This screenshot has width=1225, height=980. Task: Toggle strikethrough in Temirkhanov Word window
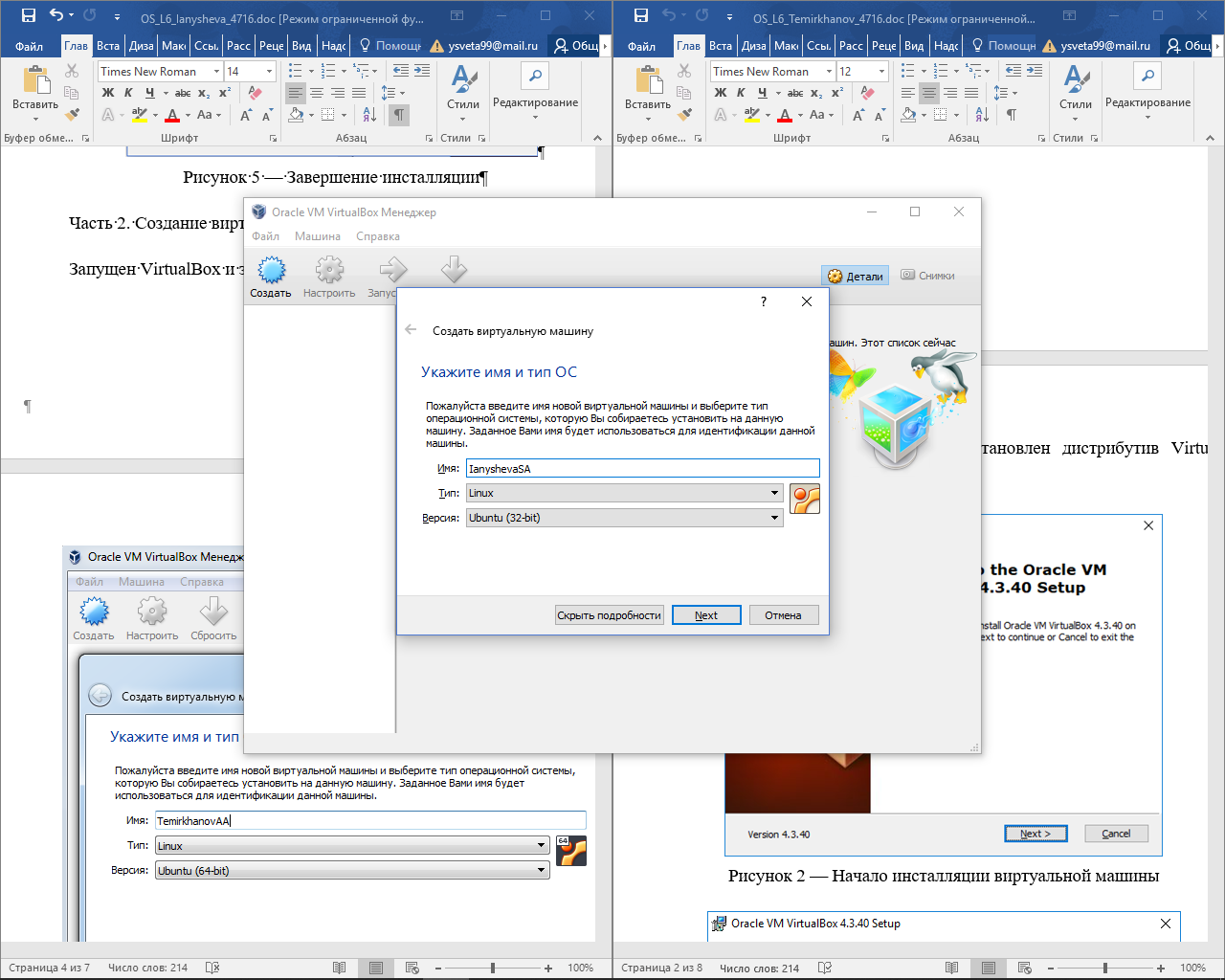795,93
